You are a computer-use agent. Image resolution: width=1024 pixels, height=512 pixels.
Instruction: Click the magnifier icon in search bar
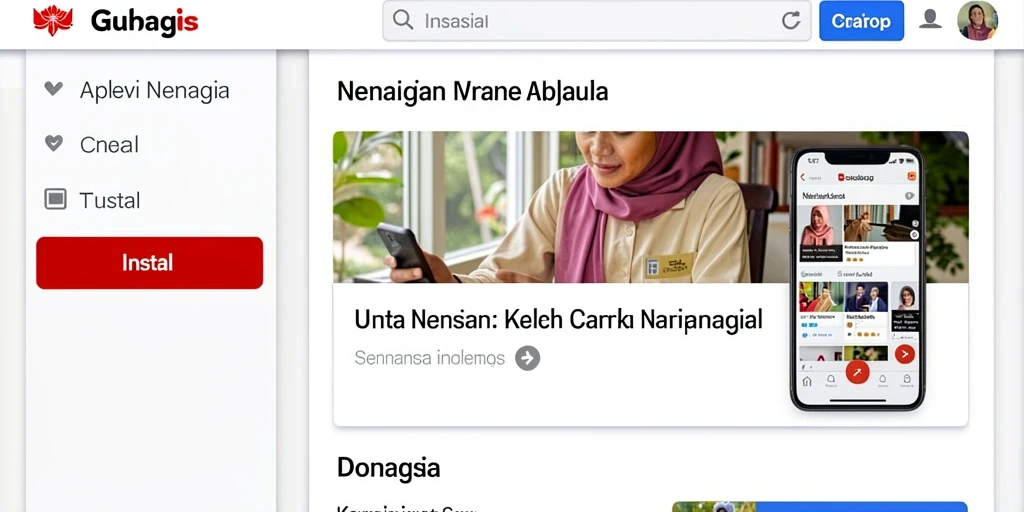point(403,20)
